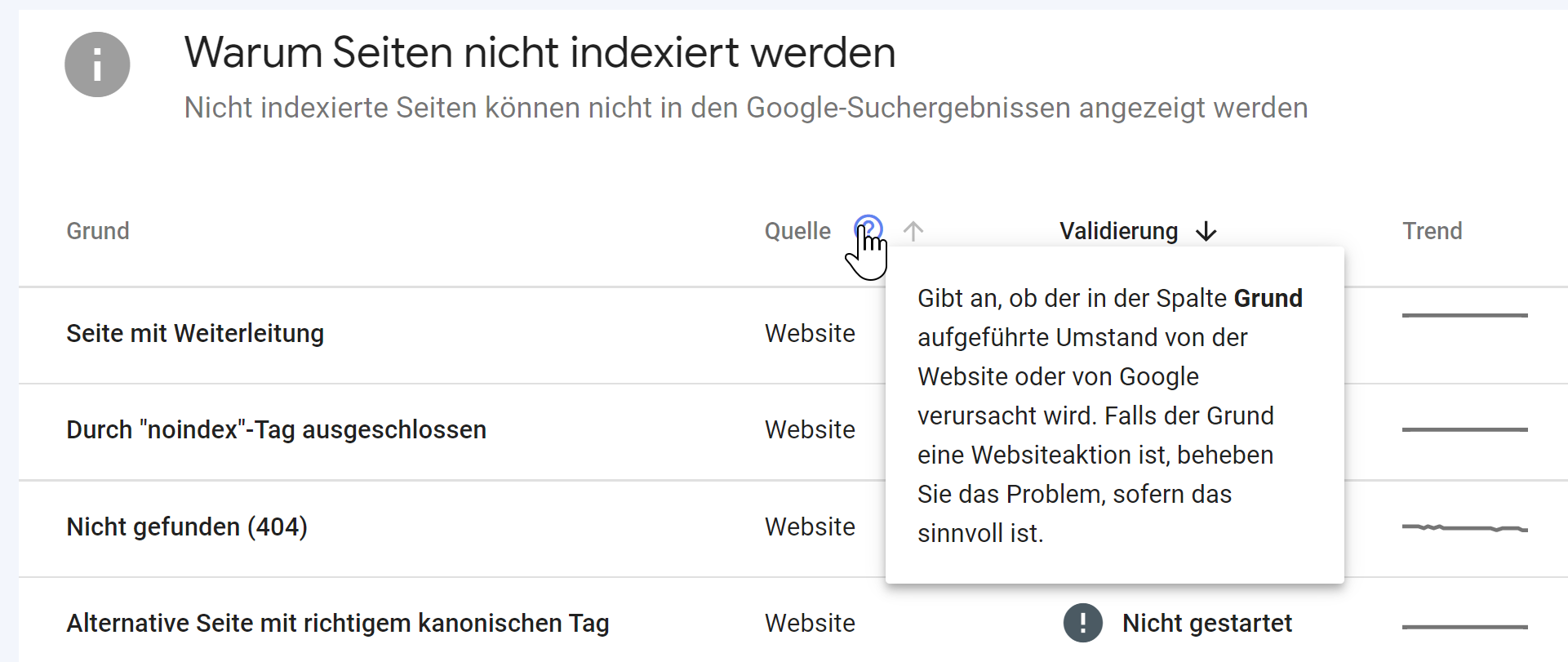The width and height of the screenshot is (1568, 662).
Task: Open the row Nicht gefunden (404)
Action: [187, 526]
